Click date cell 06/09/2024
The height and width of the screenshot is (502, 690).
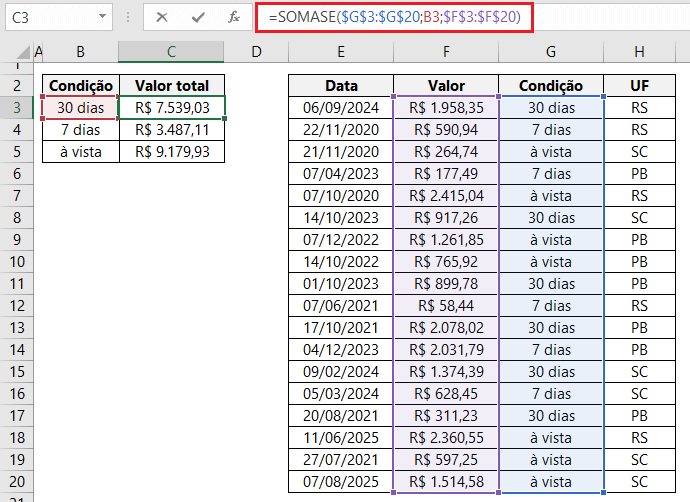point(341,107)
